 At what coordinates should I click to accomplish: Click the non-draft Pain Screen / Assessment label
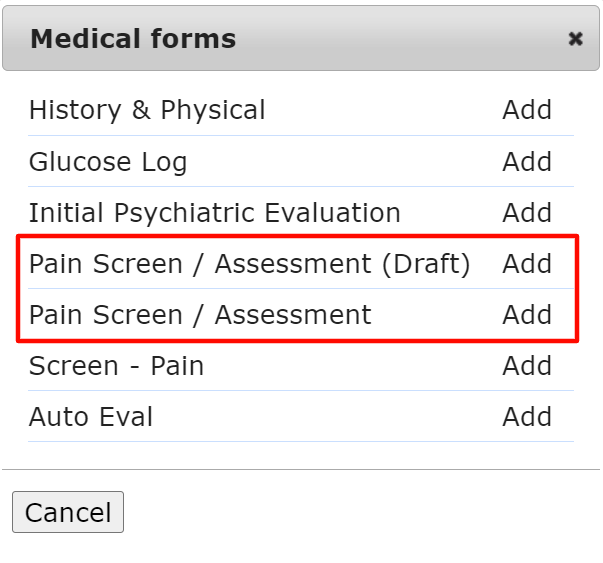tap(200, 315)
